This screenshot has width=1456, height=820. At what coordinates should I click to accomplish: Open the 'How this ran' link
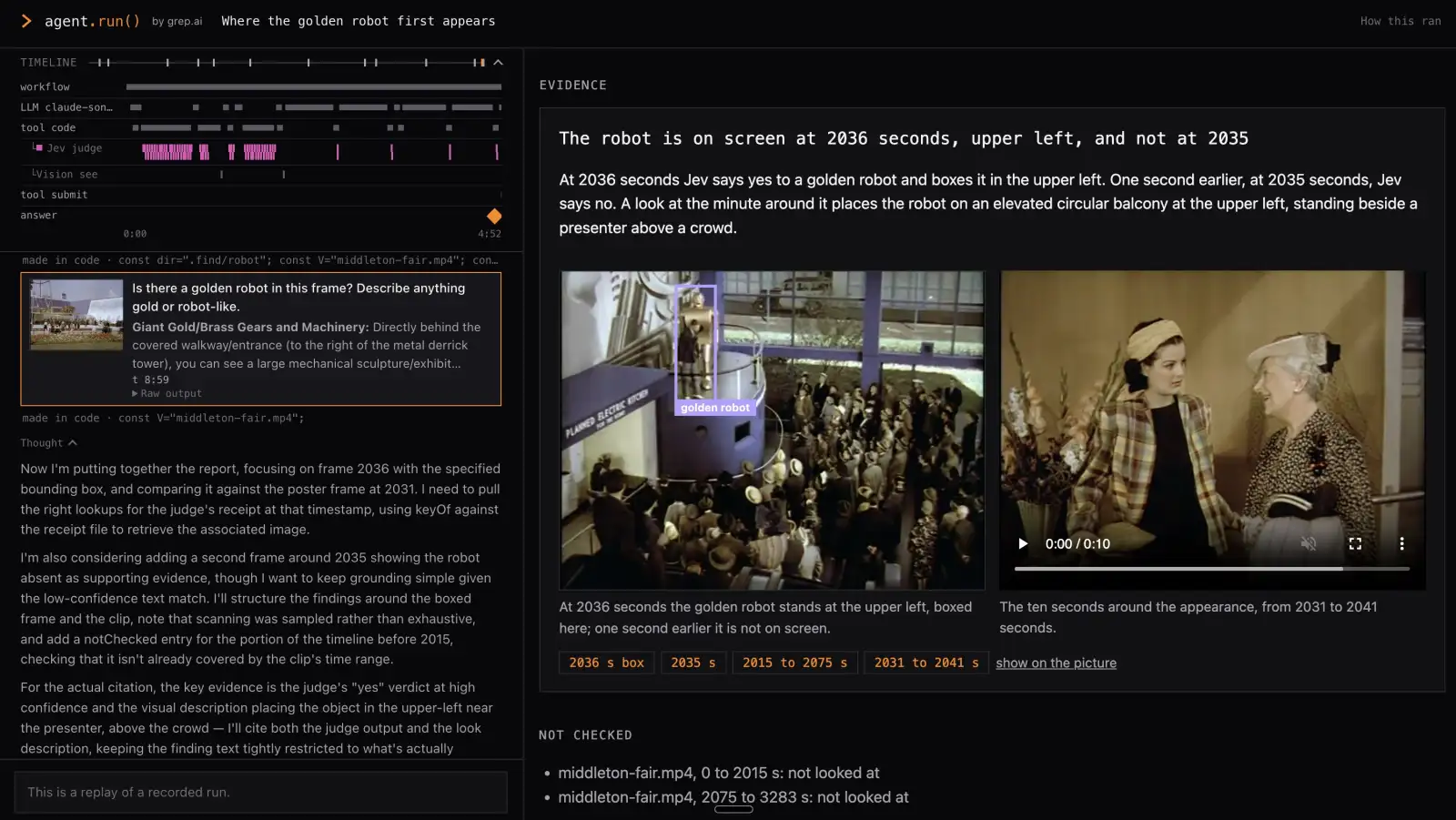pos(1400,21)
